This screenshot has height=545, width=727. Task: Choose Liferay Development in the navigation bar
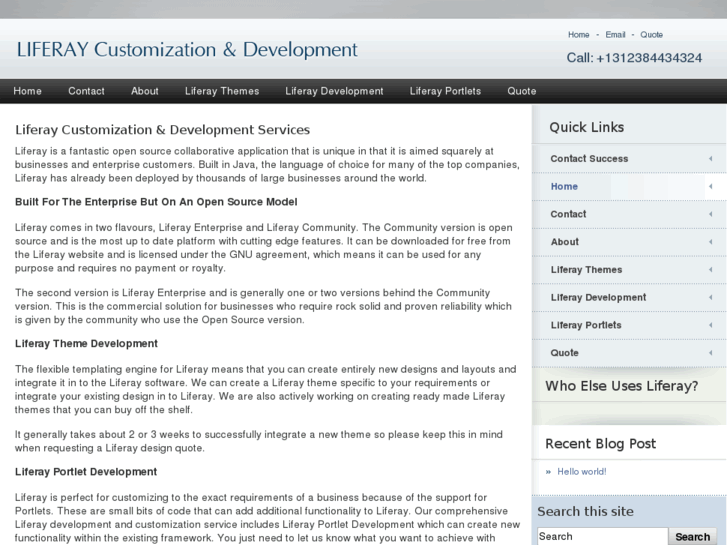coord(334,91)
